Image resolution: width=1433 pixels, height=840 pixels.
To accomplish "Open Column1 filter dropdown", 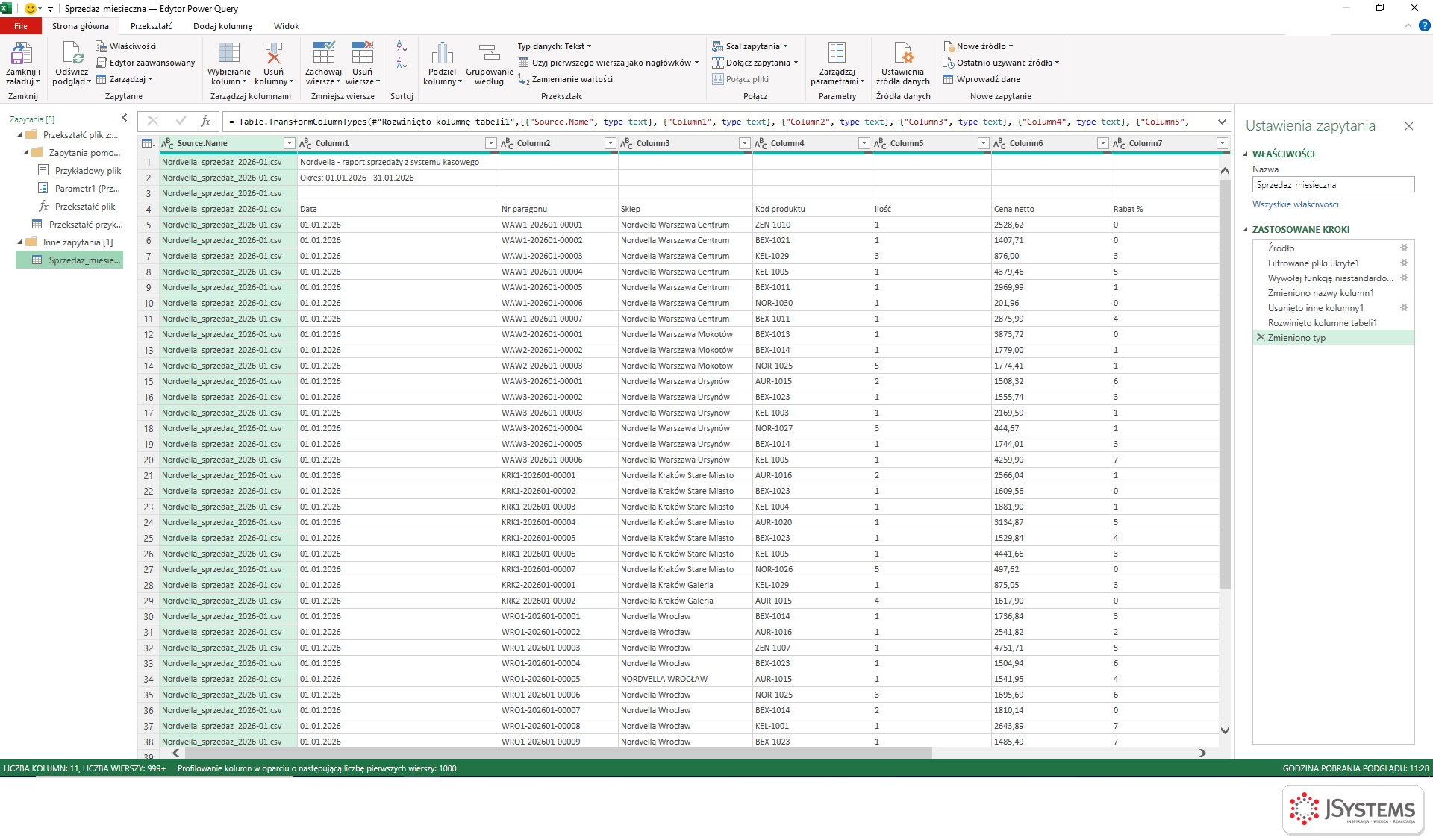I will point(490,143).
